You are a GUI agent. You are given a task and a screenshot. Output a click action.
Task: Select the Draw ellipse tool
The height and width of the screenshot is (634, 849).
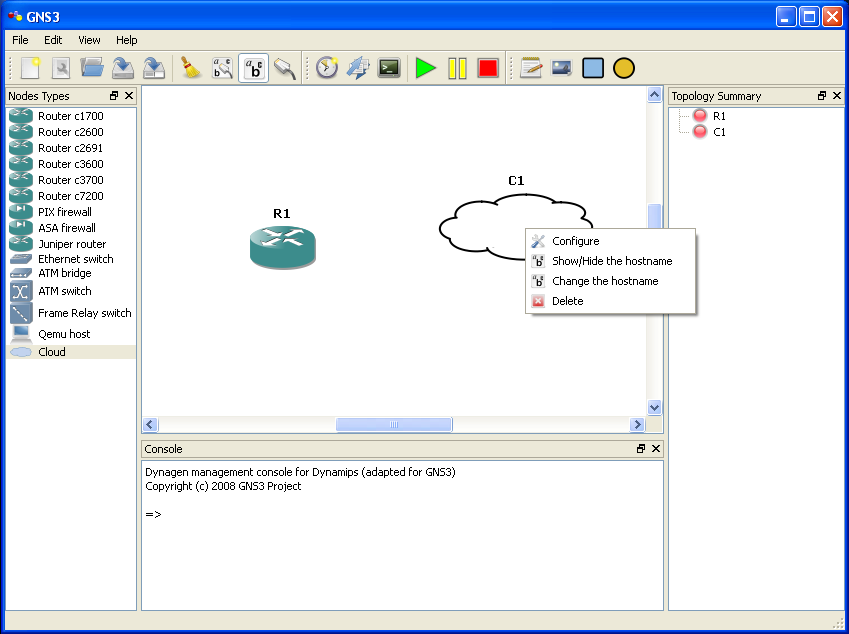click(x=624, y=68)
